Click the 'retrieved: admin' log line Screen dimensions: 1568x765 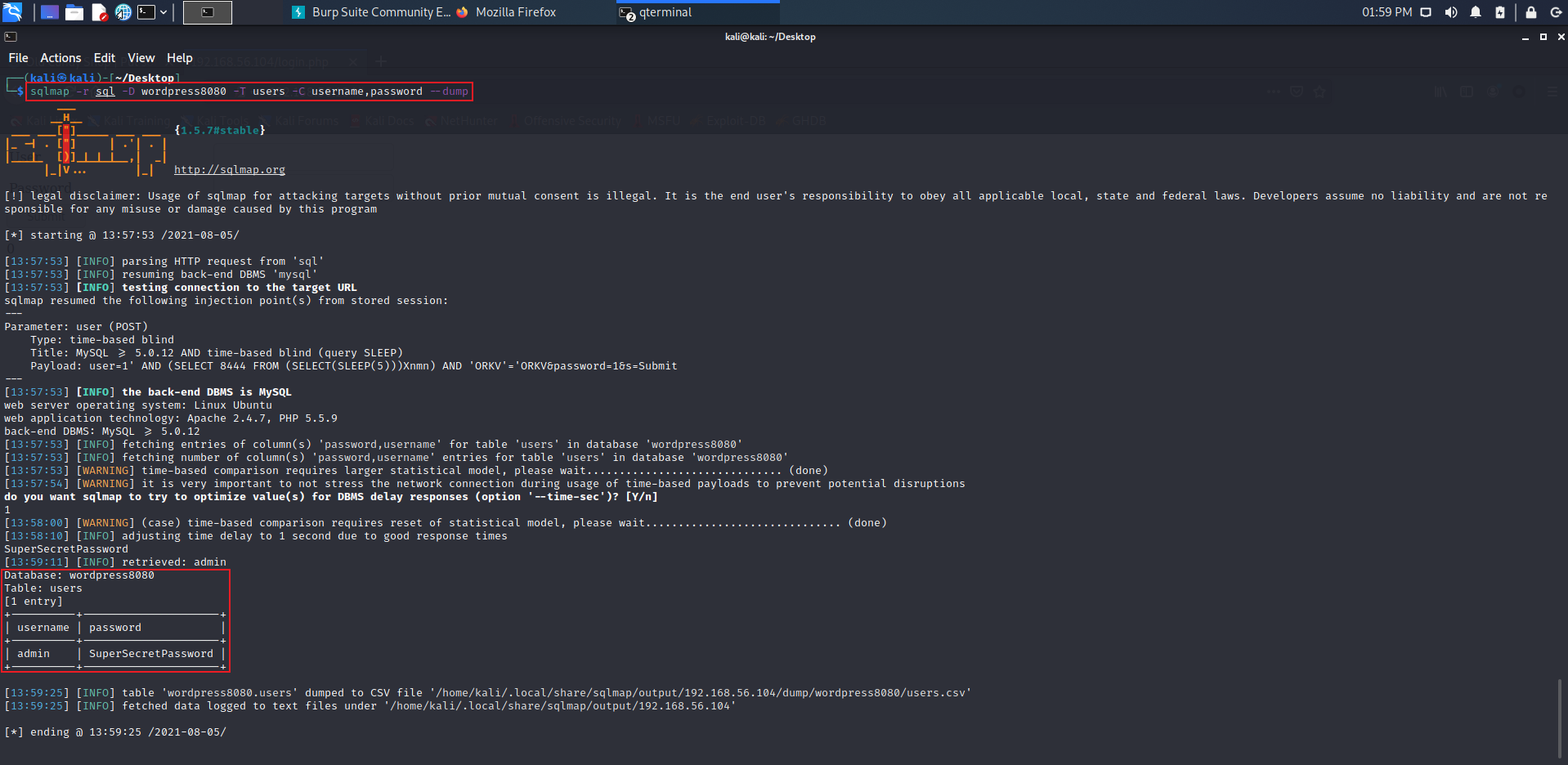[115, 562]
